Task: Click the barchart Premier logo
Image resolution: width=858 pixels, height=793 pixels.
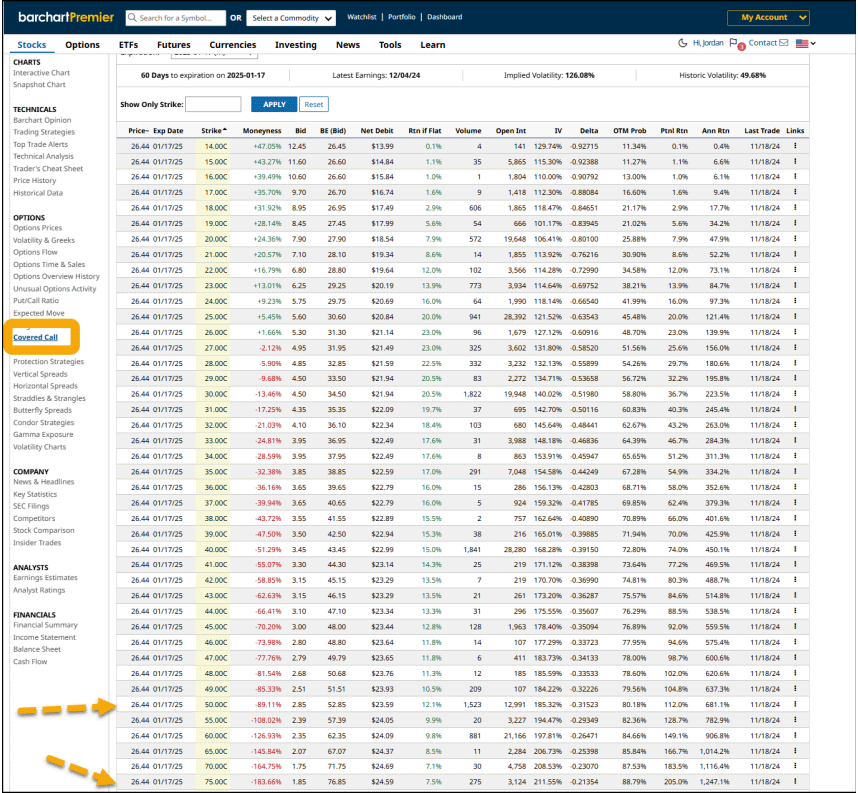Action: (66, 17)
